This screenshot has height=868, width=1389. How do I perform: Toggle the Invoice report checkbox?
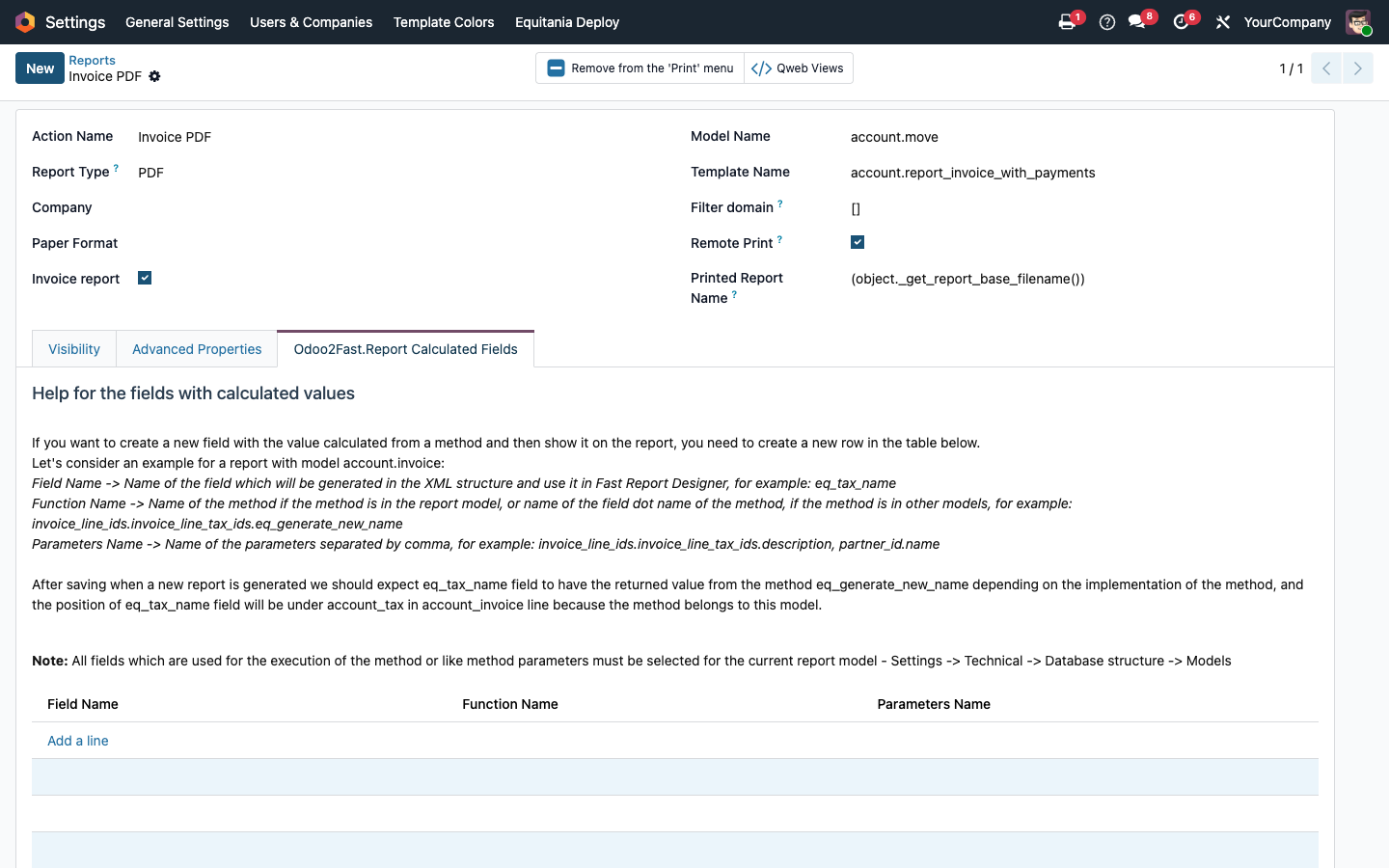coord(145,278)
